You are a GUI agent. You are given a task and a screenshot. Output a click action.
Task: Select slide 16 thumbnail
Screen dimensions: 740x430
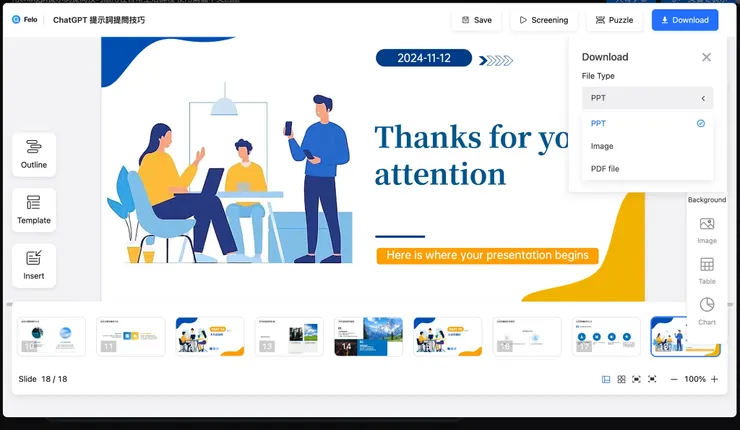pos(527,337)
